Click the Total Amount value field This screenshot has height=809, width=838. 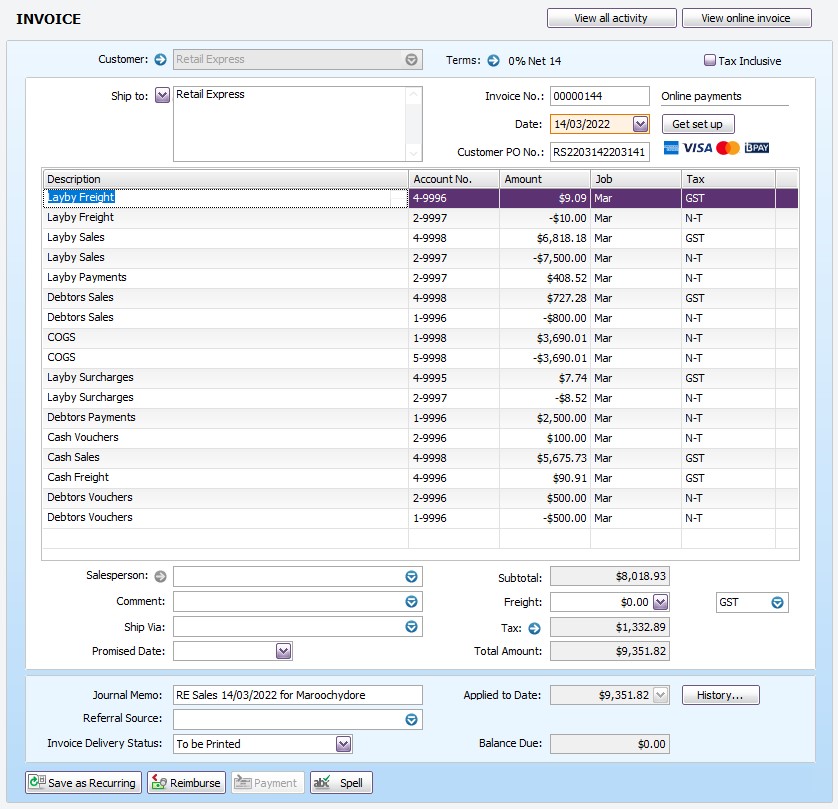610,651
